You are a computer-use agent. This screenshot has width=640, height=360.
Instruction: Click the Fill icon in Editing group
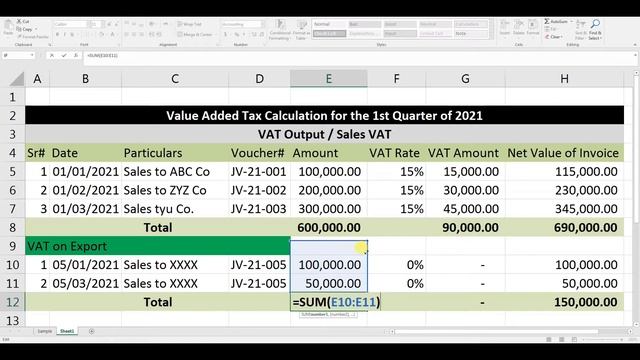click(x=547, y=29)
